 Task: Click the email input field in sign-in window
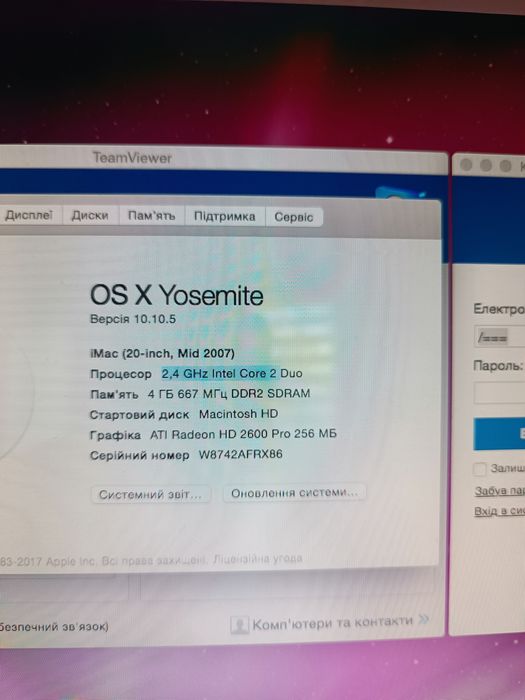[500, 337]
